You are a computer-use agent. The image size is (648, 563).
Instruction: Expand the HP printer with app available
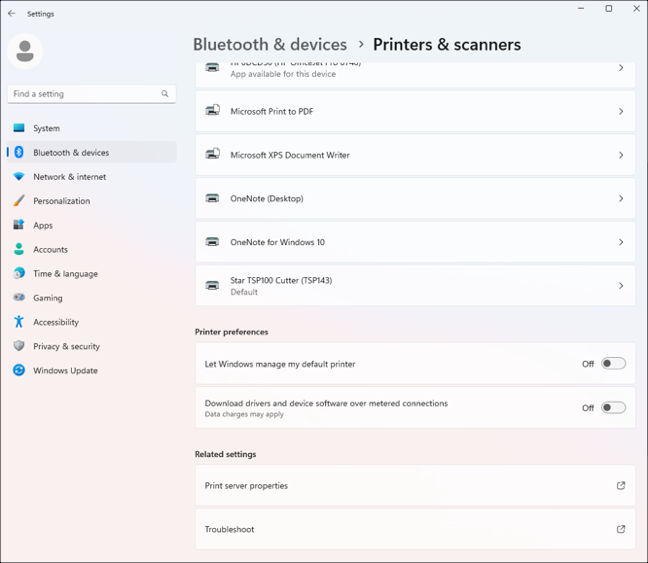[x=621, y=68]
